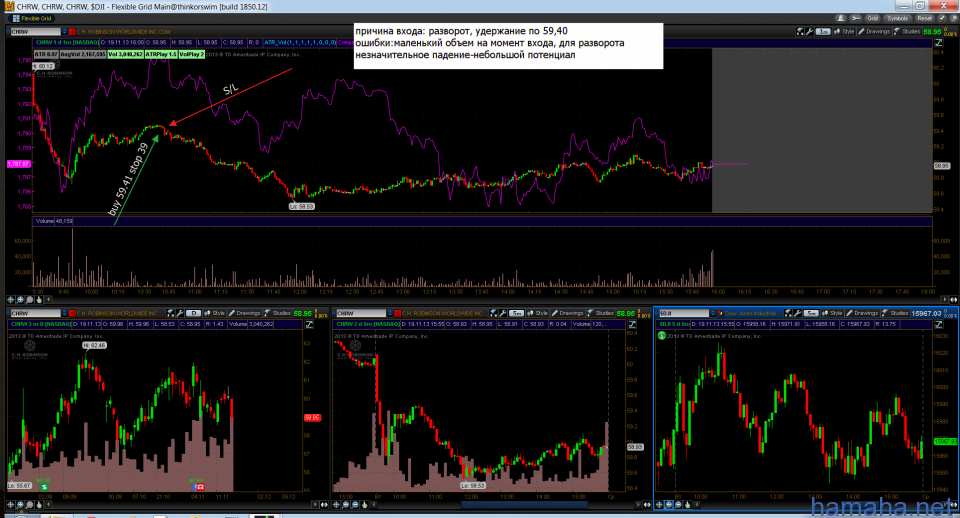Click the zoom-in magnifier below the 1m chart
Screen dimensions: 960x518
click(20, 299)
